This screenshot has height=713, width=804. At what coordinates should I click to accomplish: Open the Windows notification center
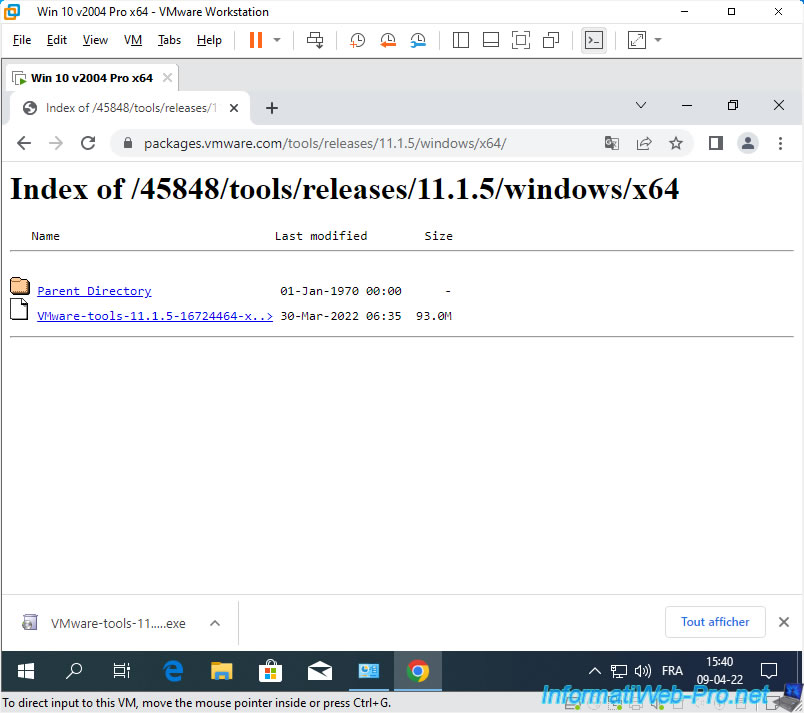click(x=769, y=670)
